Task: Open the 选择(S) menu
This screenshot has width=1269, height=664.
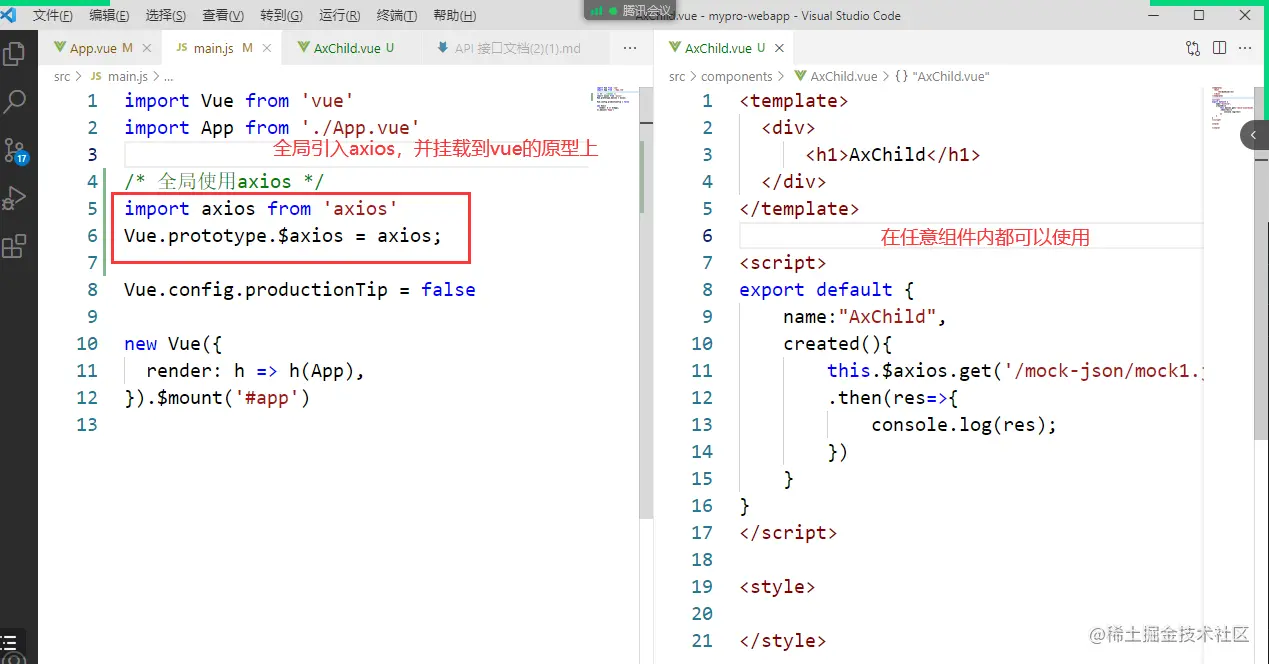Action: coord(166,16)
